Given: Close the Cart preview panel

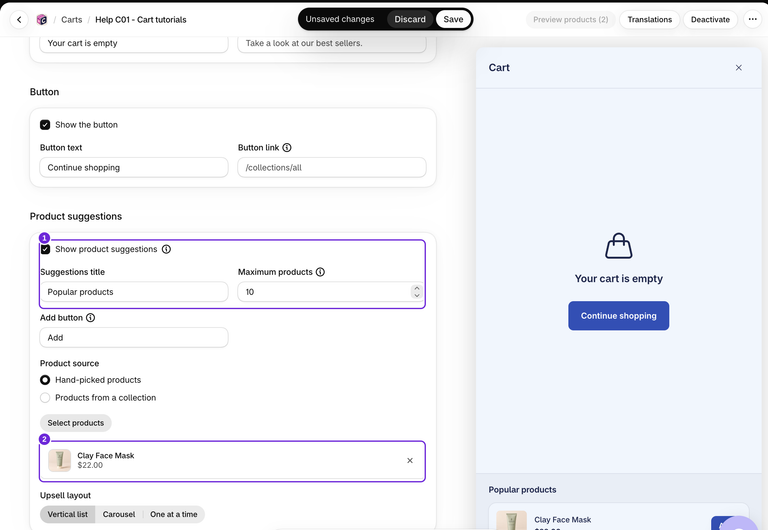Looking at the screenshot, I should (x=739, y=68).
